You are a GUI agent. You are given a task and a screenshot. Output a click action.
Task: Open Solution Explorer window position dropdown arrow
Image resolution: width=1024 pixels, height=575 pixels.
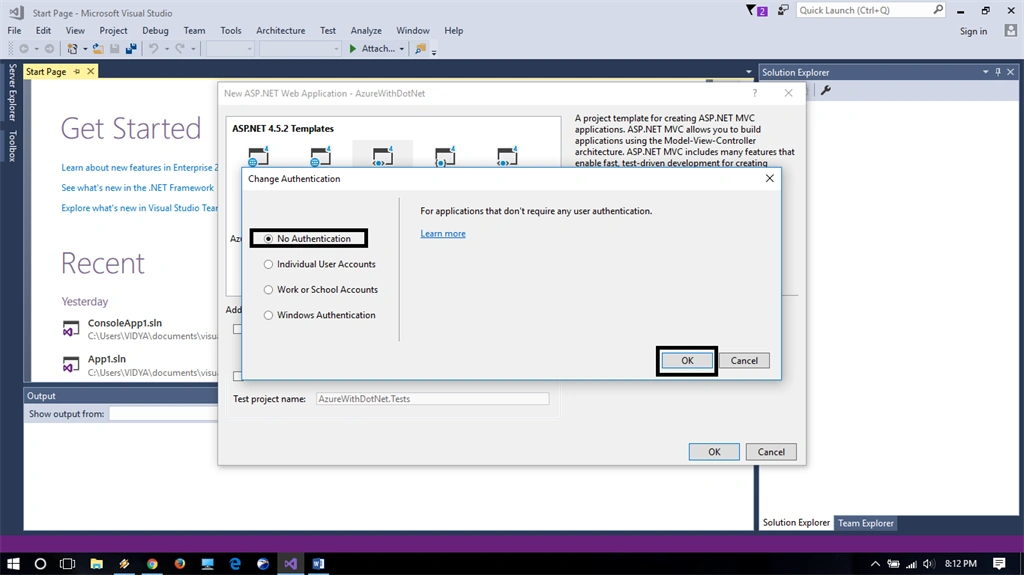pyautogui.click(x=985, y=72)
